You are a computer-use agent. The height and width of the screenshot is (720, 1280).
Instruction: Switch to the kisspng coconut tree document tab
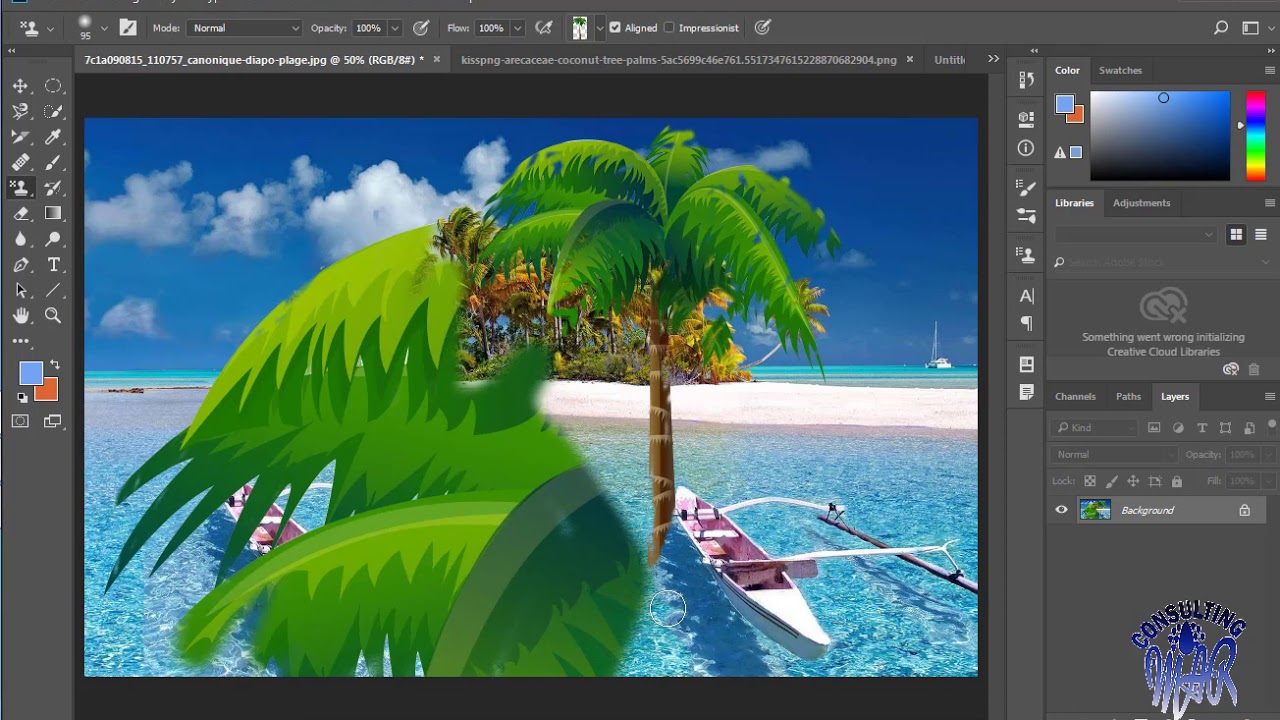pyautogui.click(x=679, y=60)
